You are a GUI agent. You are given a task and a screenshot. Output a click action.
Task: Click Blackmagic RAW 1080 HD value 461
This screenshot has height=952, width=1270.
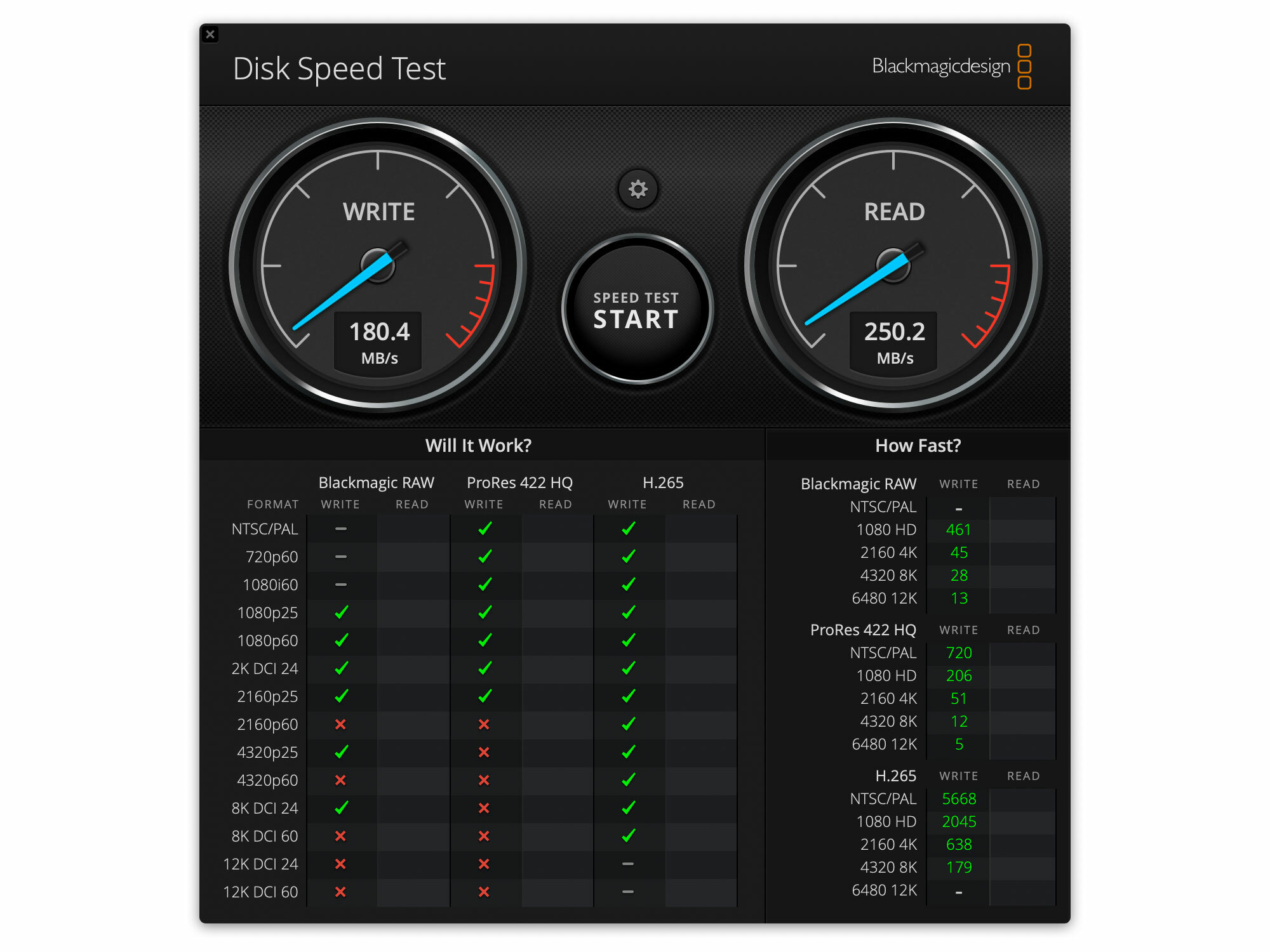tap(958, 530)
